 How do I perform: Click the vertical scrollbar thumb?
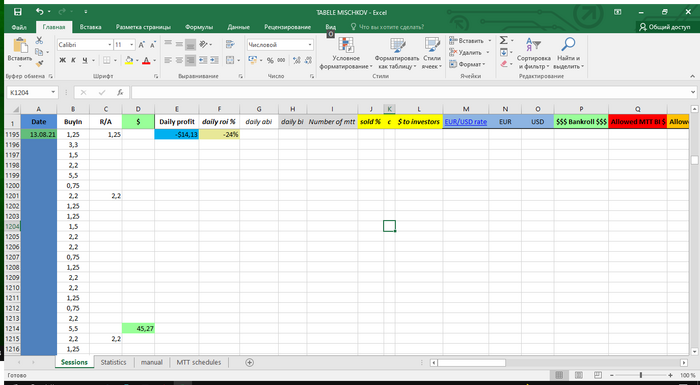(694, 160)
